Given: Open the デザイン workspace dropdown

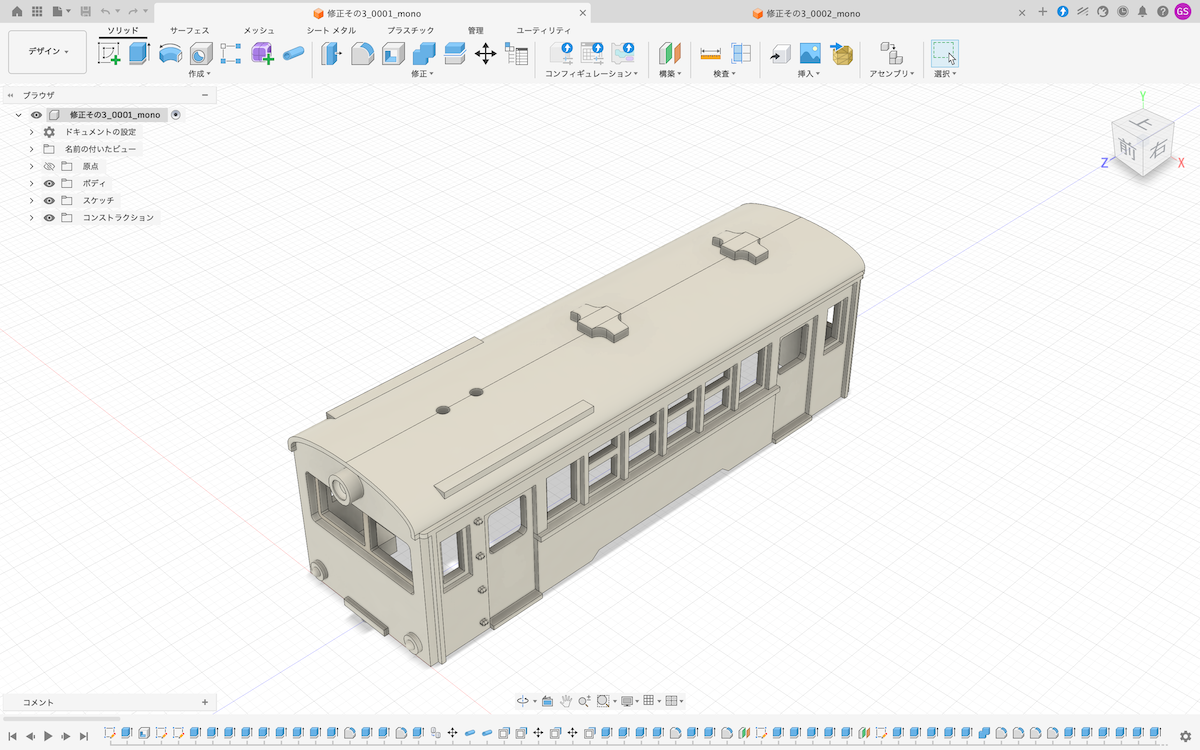Looking at the screenshot, I should tap(47, 51).
